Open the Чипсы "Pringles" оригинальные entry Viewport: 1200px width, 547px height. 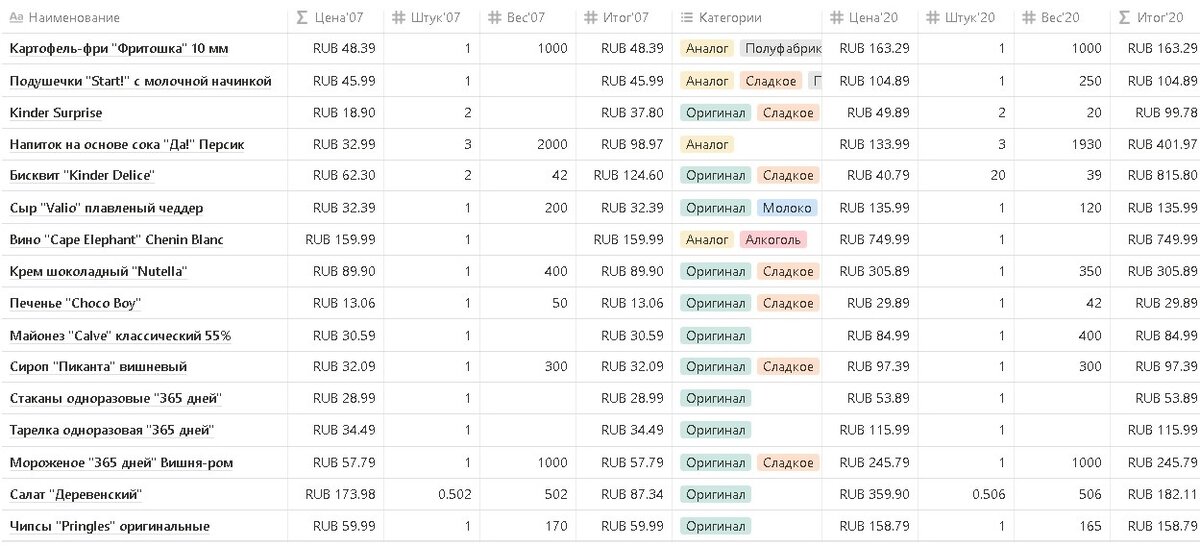[109, 527]
